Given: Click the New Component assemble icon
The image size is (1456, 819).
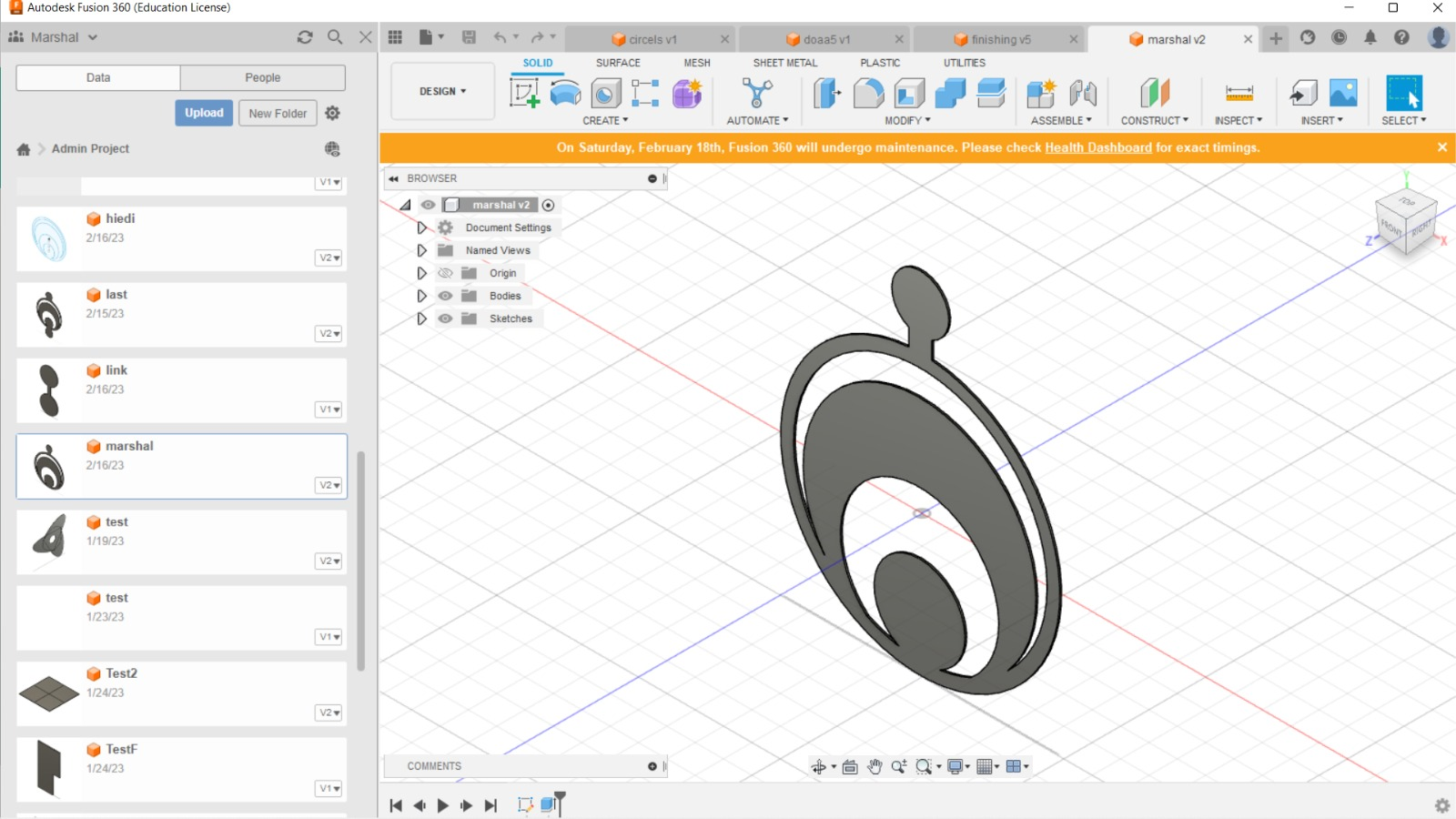Looking at the screenshot, I should tap(1041, 93).
